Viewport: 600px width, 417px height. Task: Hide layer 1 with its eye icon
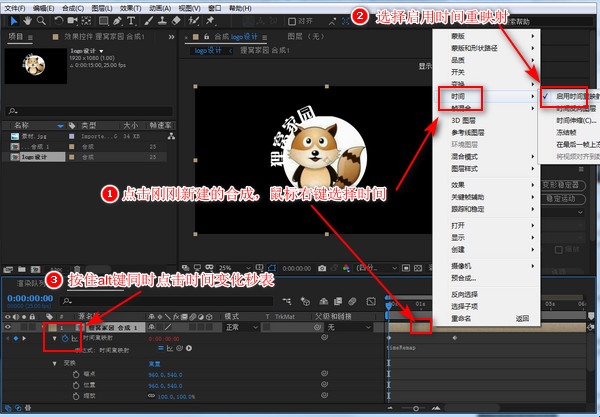coord(8,327)
